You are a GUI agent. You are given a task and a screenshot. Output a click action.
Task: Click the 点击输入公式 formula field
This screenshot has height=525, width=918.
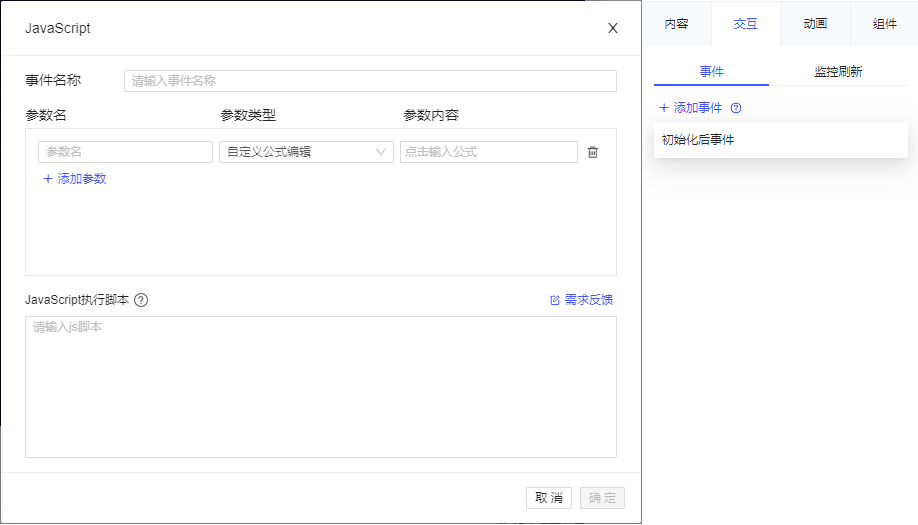(488, 152)
